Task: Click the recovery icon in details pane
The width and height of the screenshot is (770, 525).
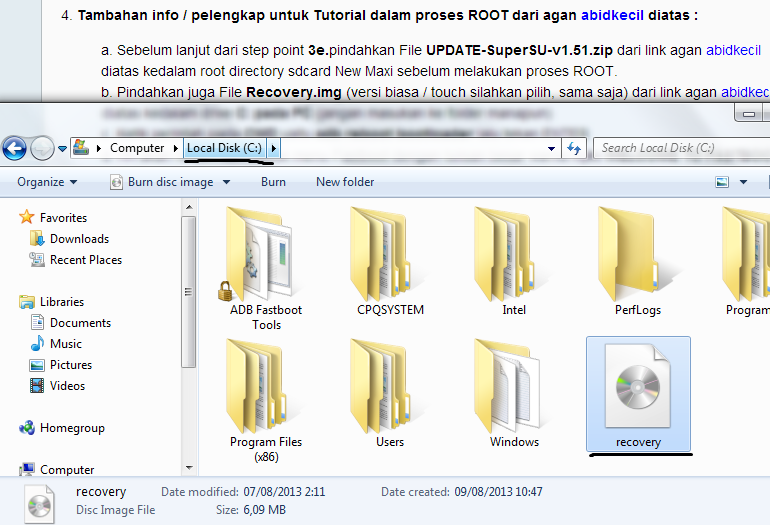Action: [39, 504]
